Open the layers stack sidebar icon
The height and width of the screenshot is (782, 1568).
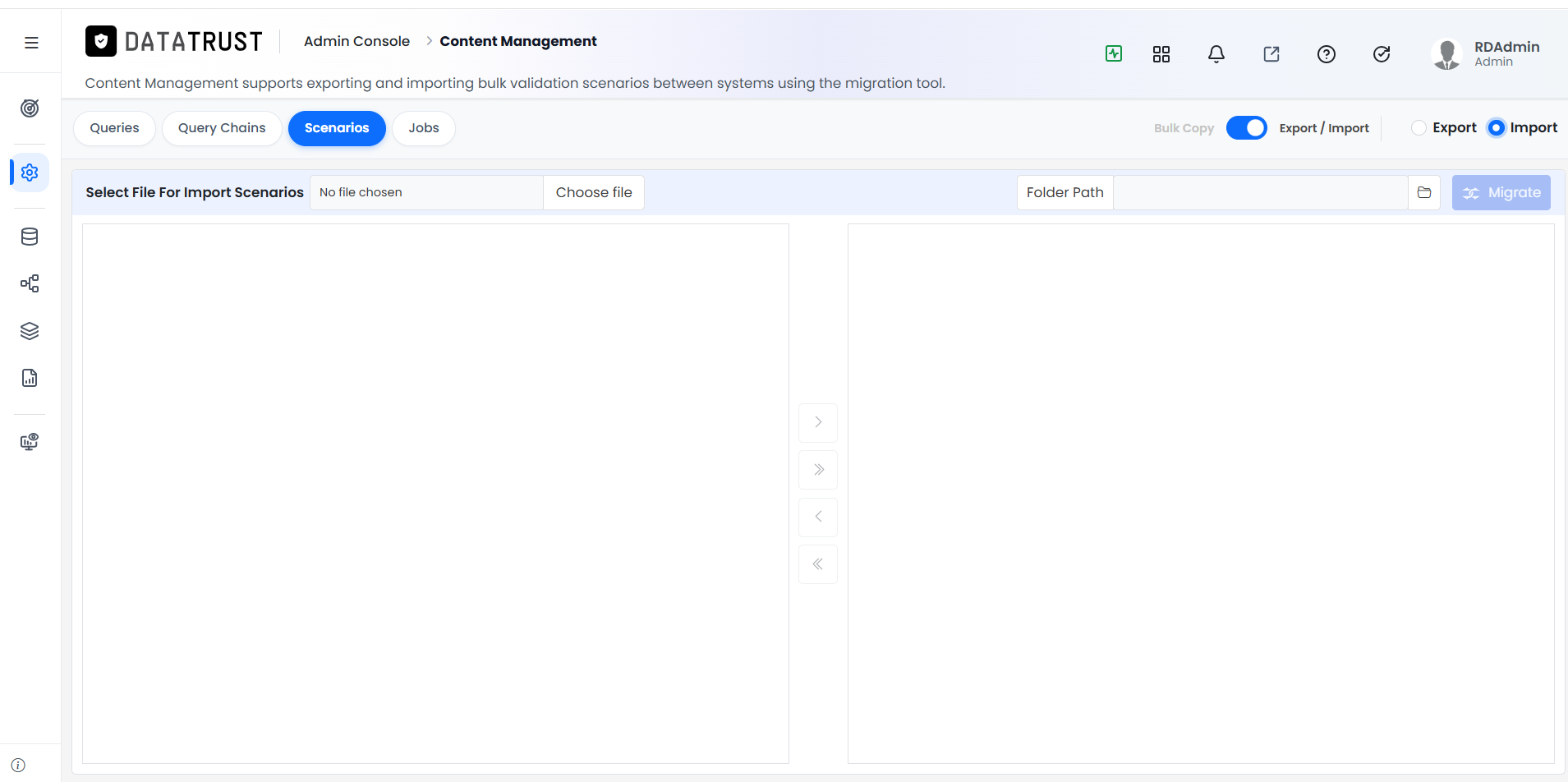pos(30,331)
